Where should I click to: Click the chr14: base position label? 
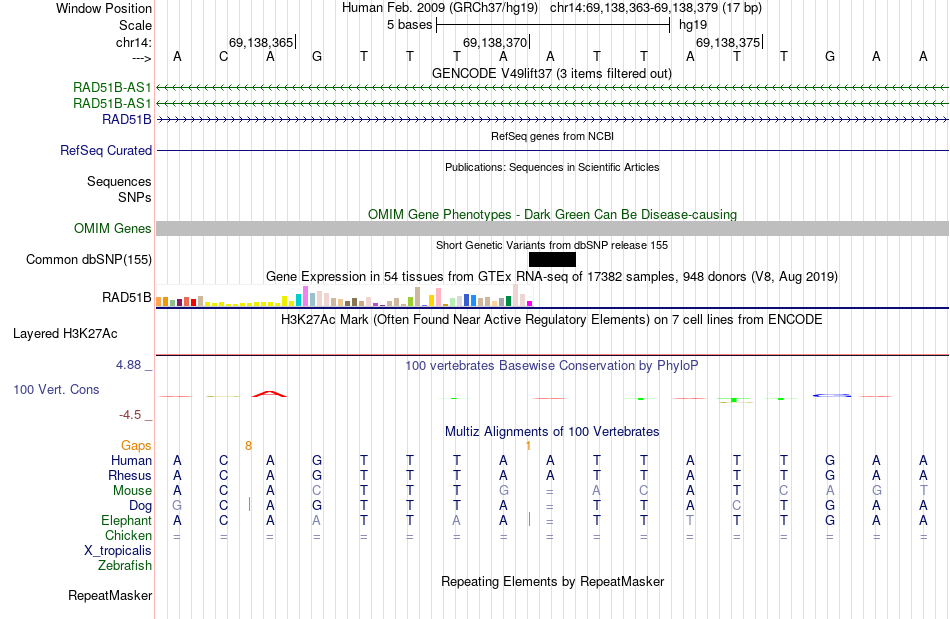(134, 42)
